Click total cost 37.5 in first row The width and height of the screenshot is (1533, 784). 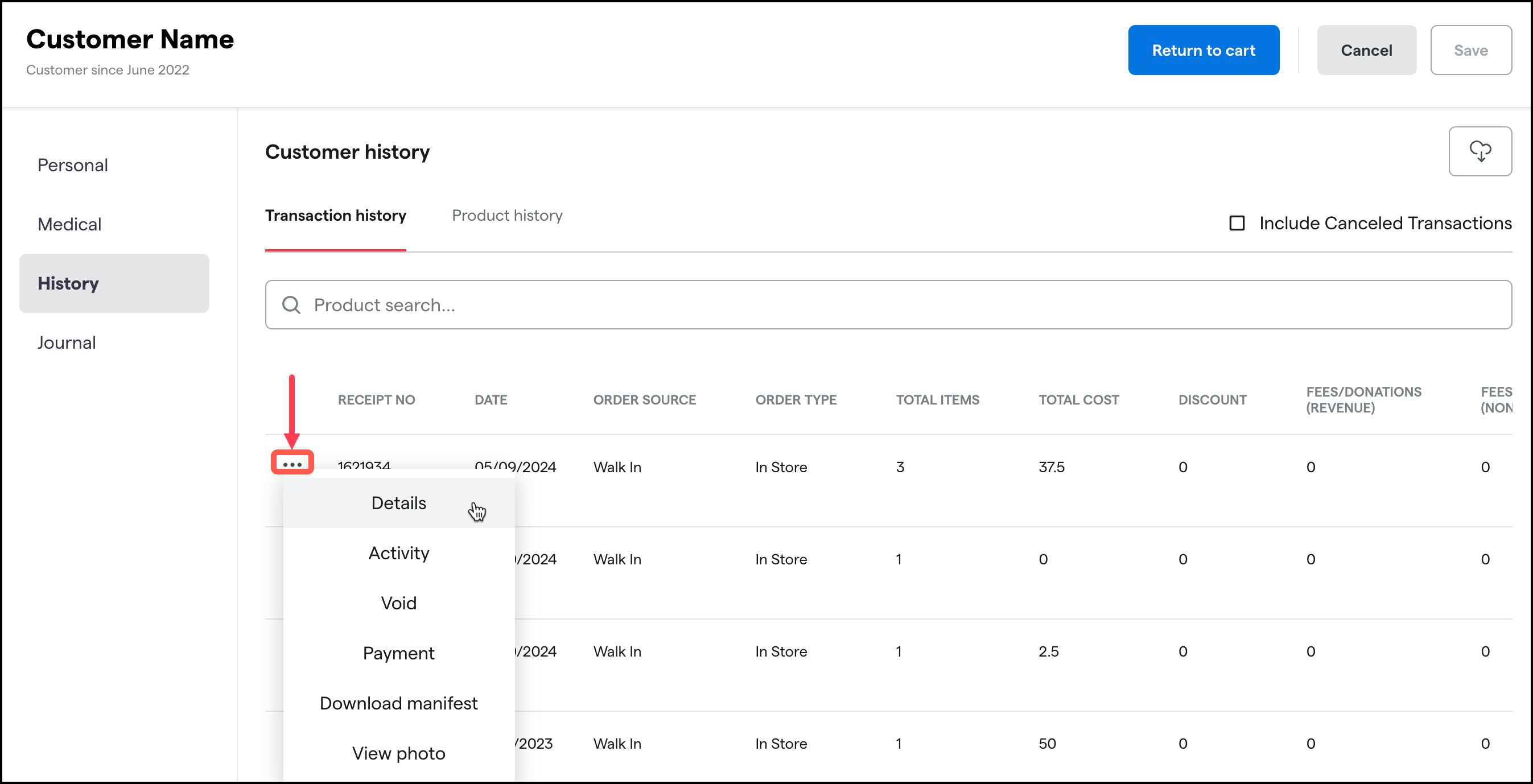click(1051, 467)
